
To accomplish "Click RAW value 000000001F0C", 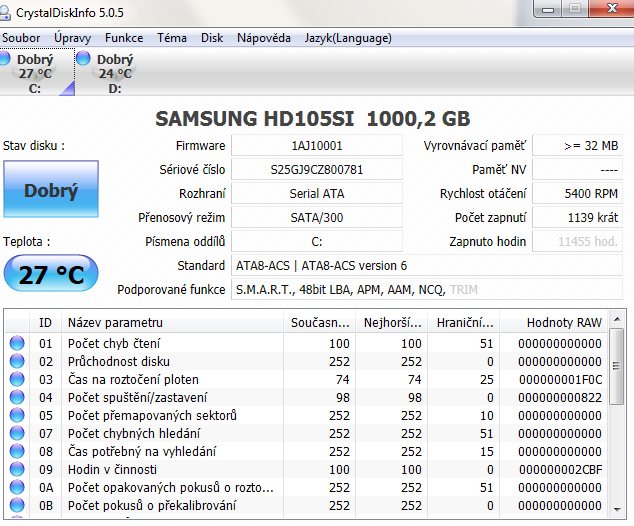I will tap(560, 380).
